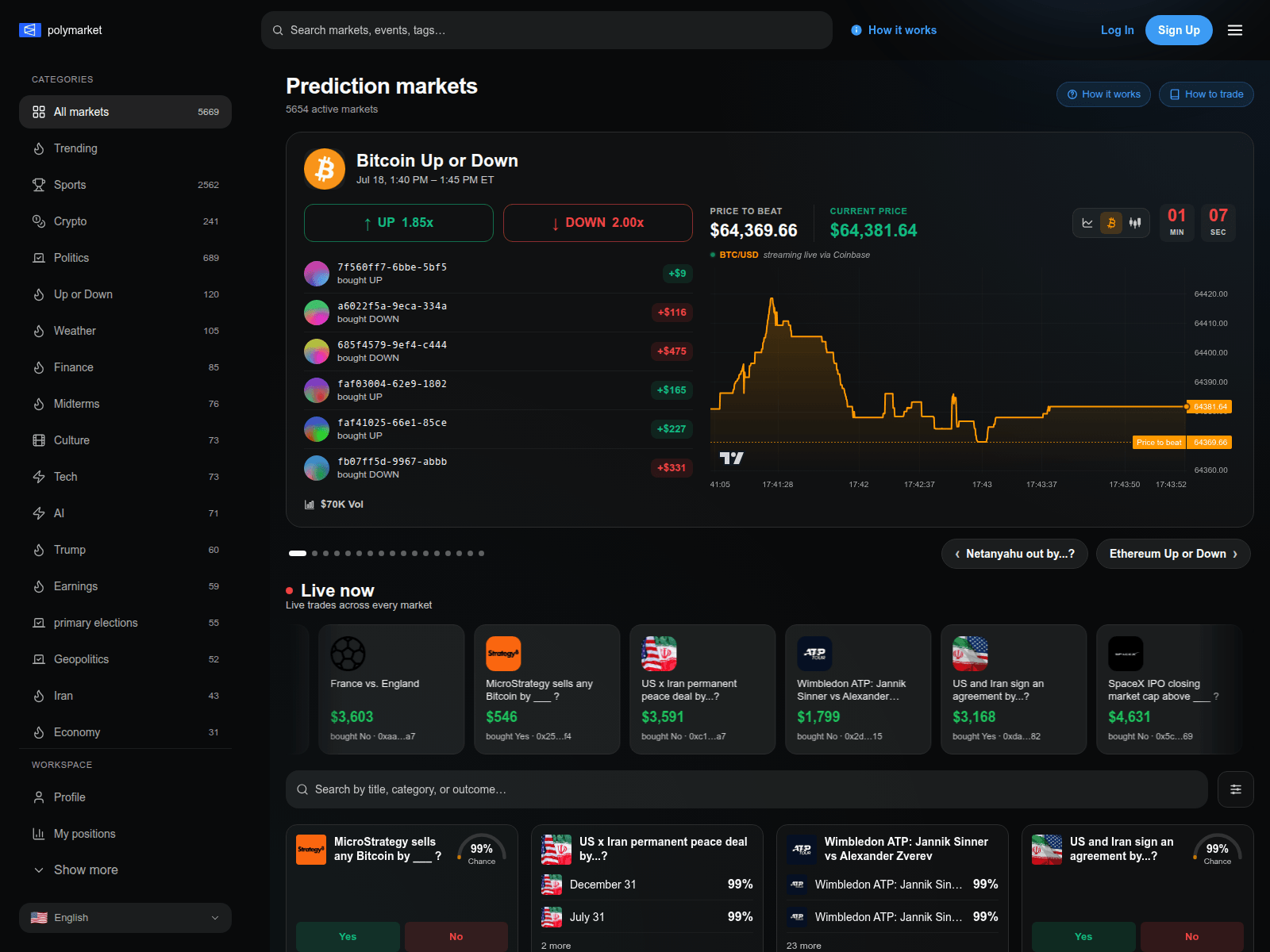This screenshot has width=1270, height=952.
Task: Open My positions in workspace
Action: tap(125, 834)
